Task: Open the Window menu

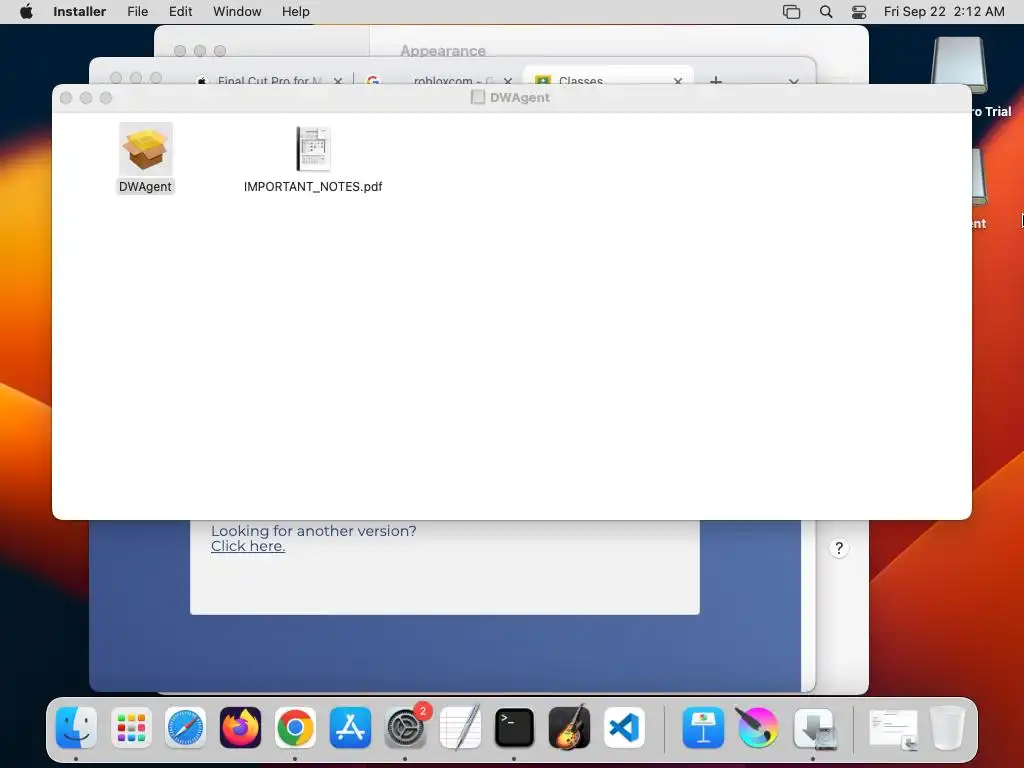Action: click(237, 12)
